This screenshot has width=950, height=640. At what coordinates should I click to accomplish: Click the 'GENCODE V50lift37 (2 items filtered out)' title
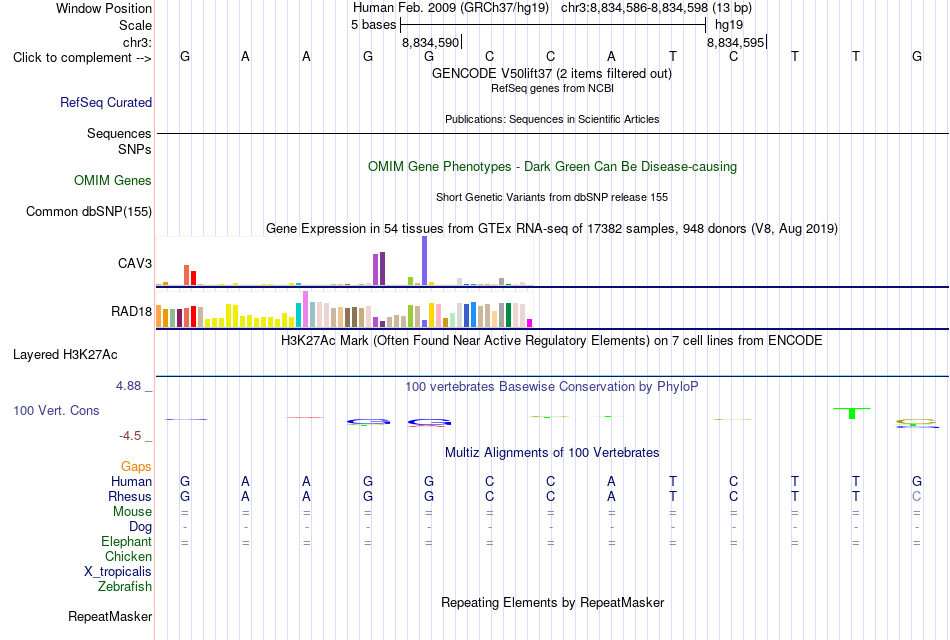click(552, 73)
